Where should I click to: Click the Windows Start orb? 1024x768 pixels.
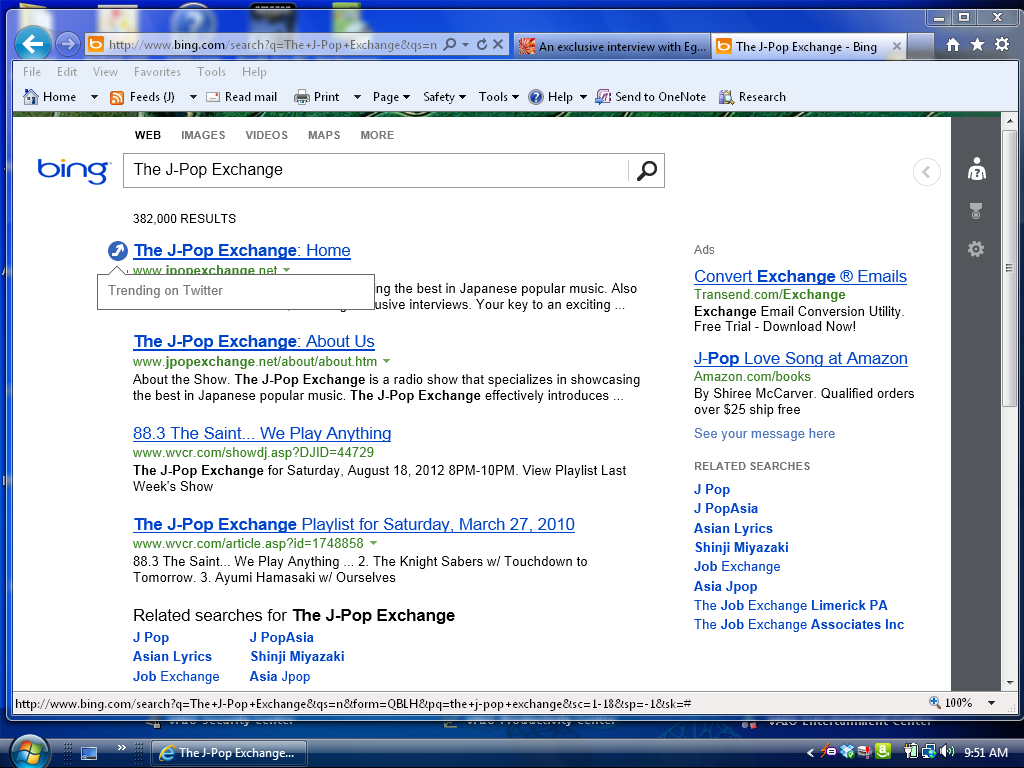(x=27, y=751)
